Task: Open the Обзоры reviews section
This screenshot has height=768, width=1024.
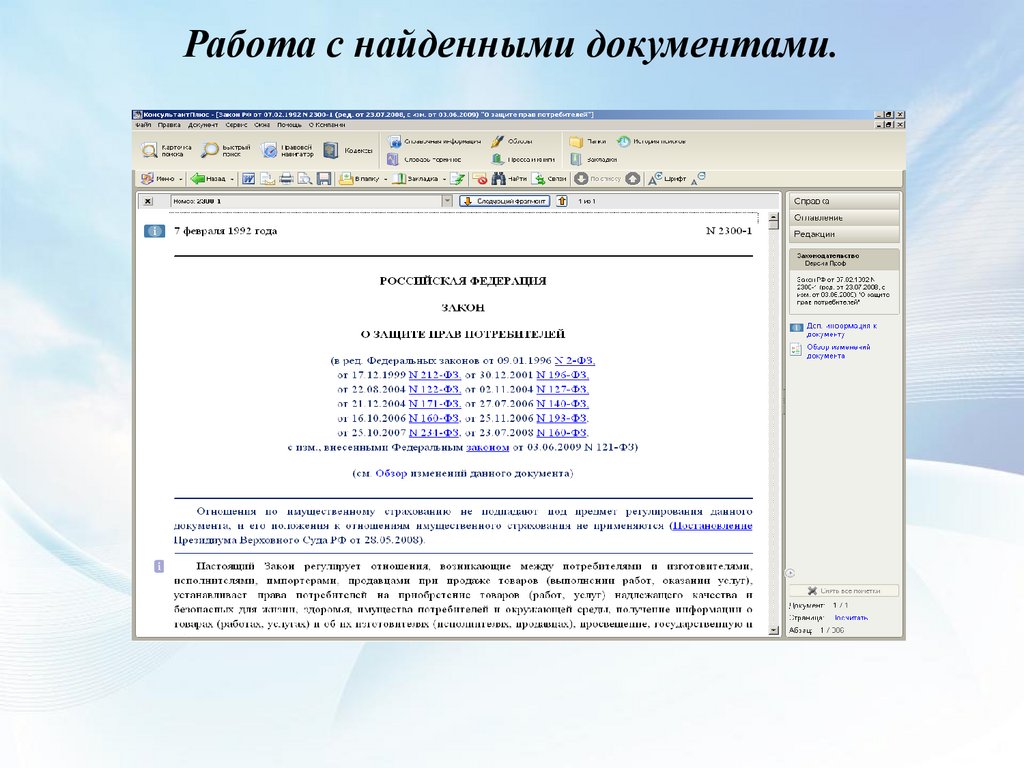Action: tap(512, 141)
